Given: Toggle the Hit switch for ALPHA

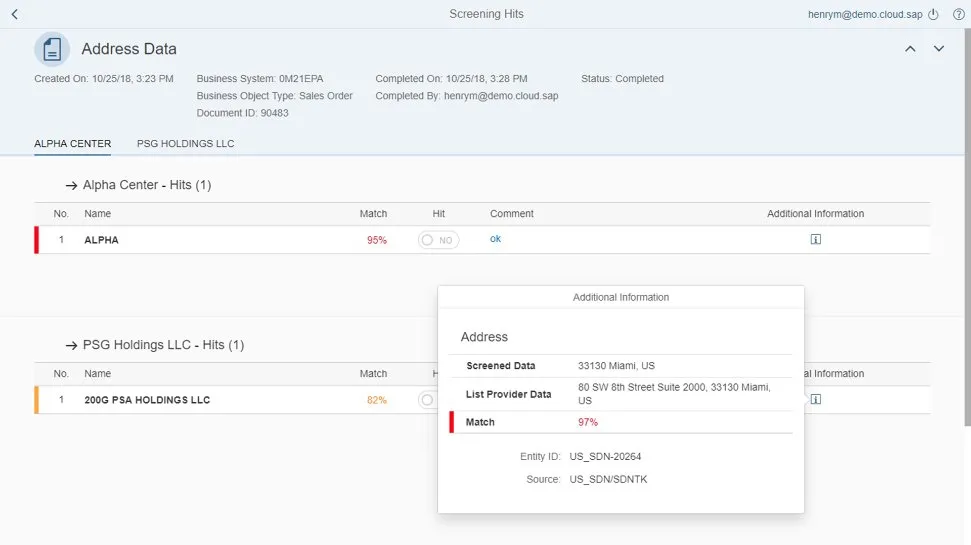Looking at the screenshot, I should (438, 240).
